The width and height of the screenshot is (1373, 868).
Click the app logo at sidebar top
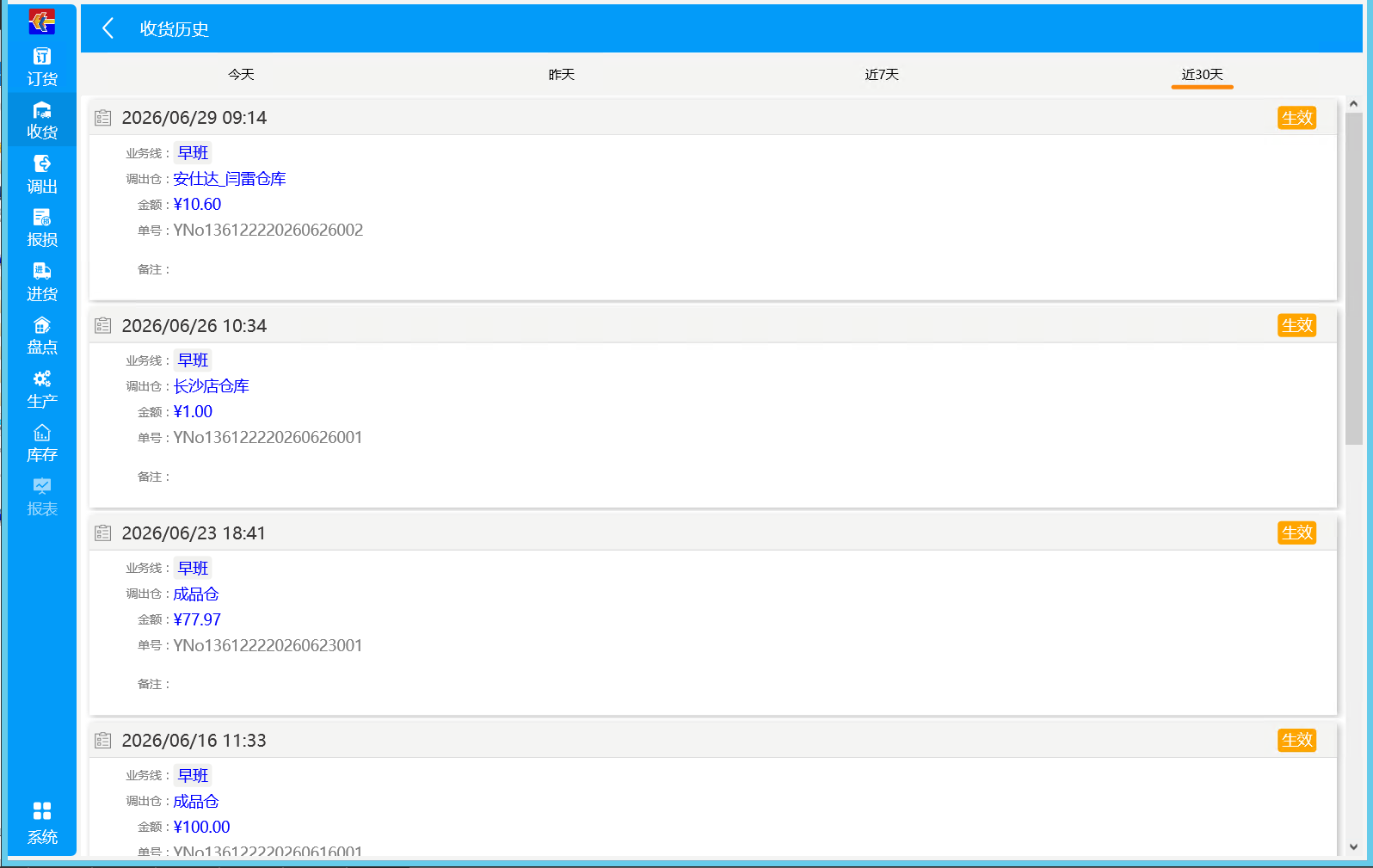coord(42,22)
